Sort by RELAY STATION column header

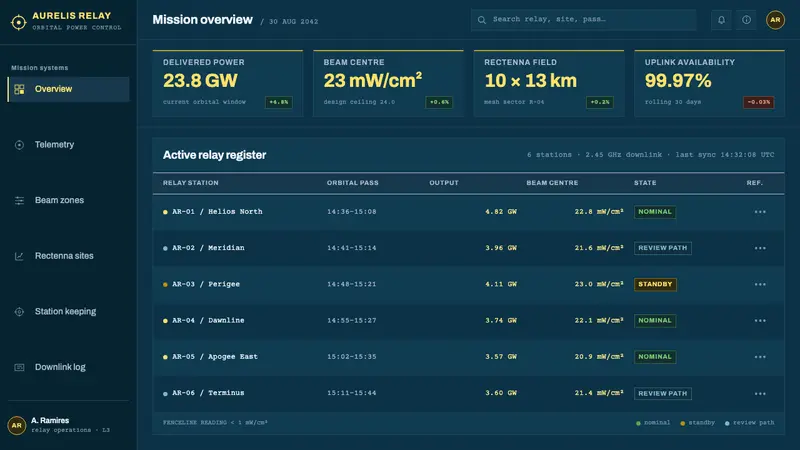click(190, 183)
